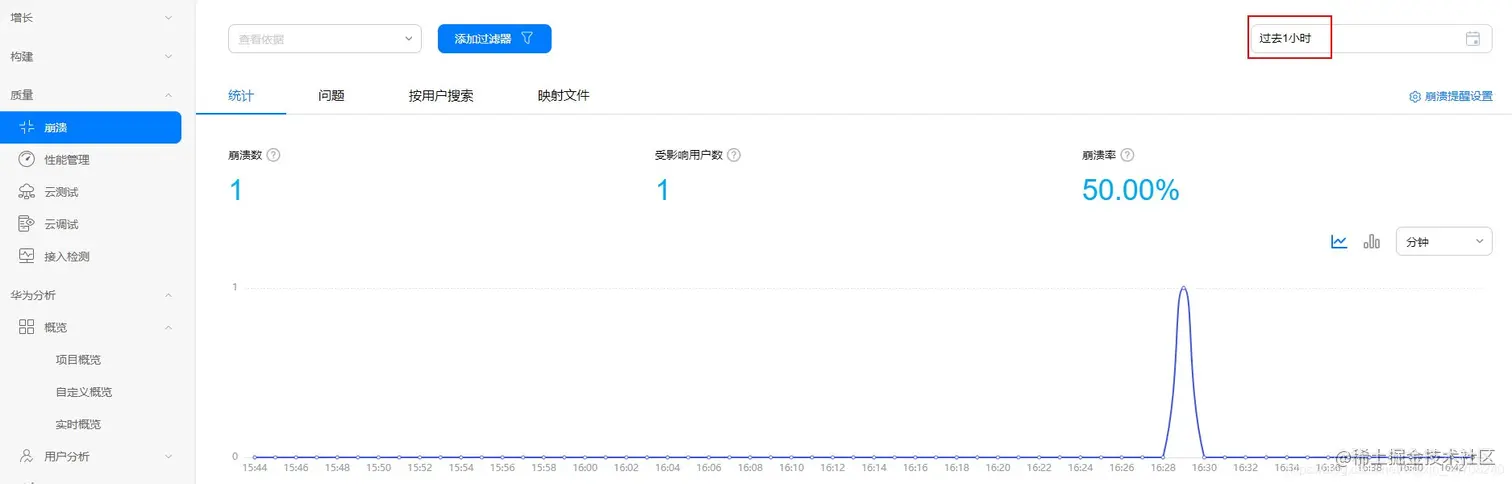Open the 崩溃 crash sidebar item
Viewport: 1512px width, 484px height.
click(x=90, y=127)
